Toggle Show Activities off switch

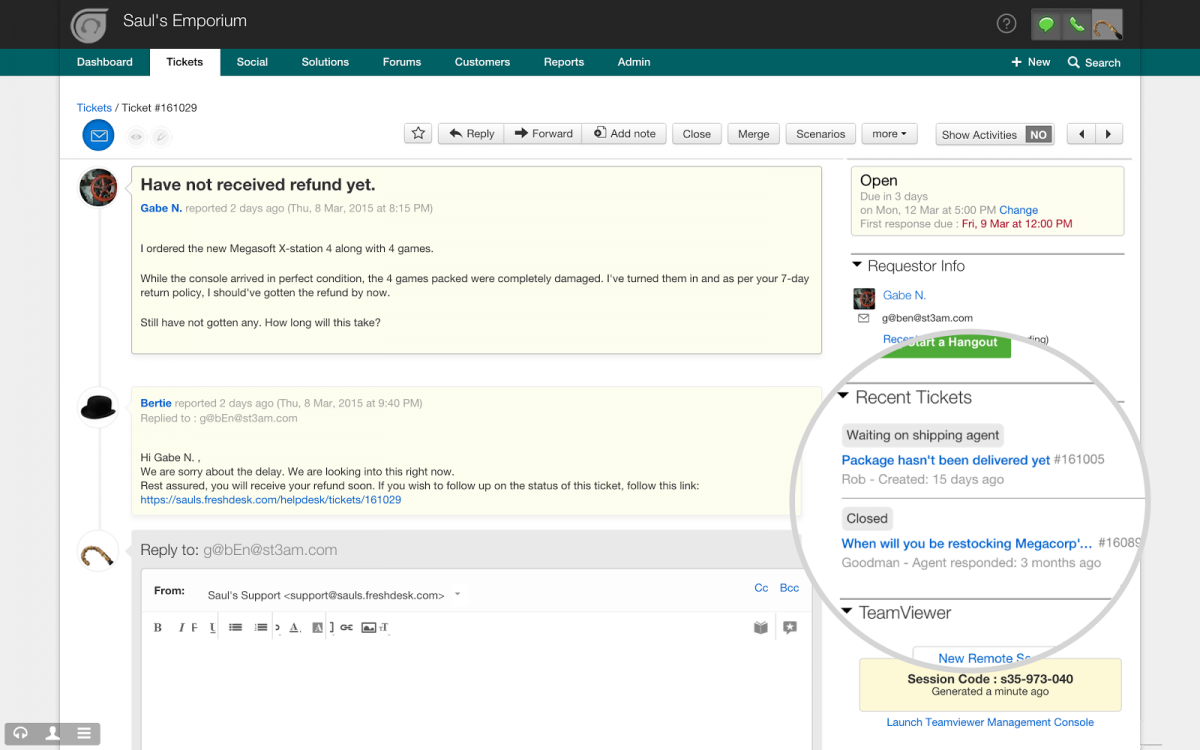click(x=1039, y=133)
